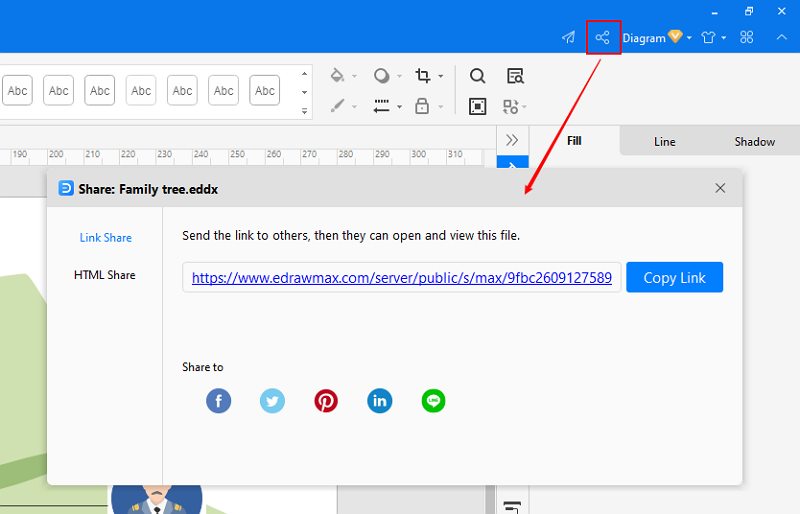Click the Replace Shape icon

click(511, 106)
